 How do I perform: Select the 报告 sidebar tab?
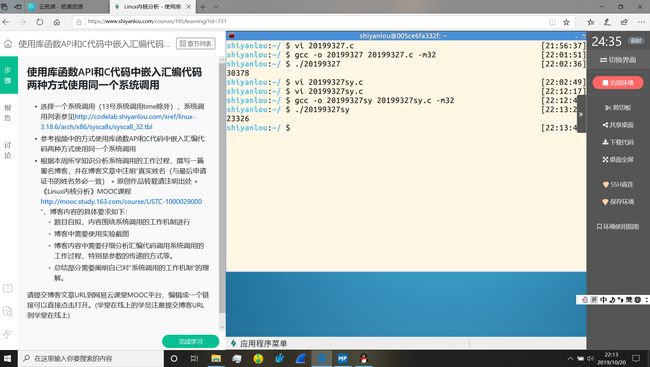8,113
